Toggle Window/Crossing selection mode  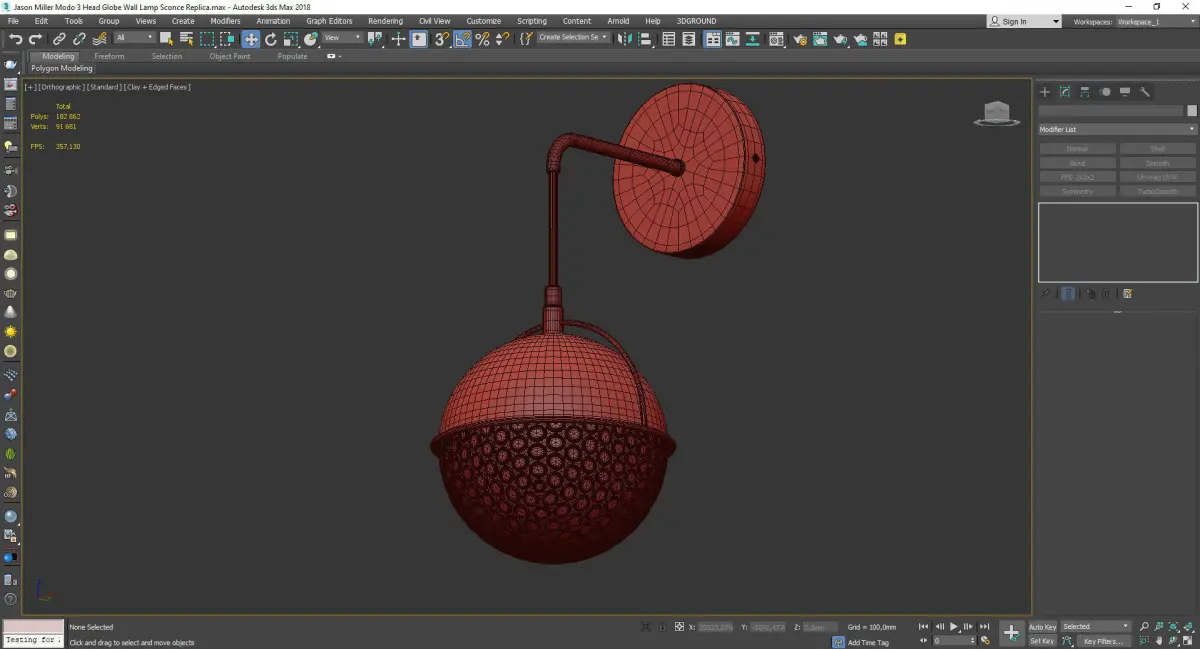click(227, 39)
